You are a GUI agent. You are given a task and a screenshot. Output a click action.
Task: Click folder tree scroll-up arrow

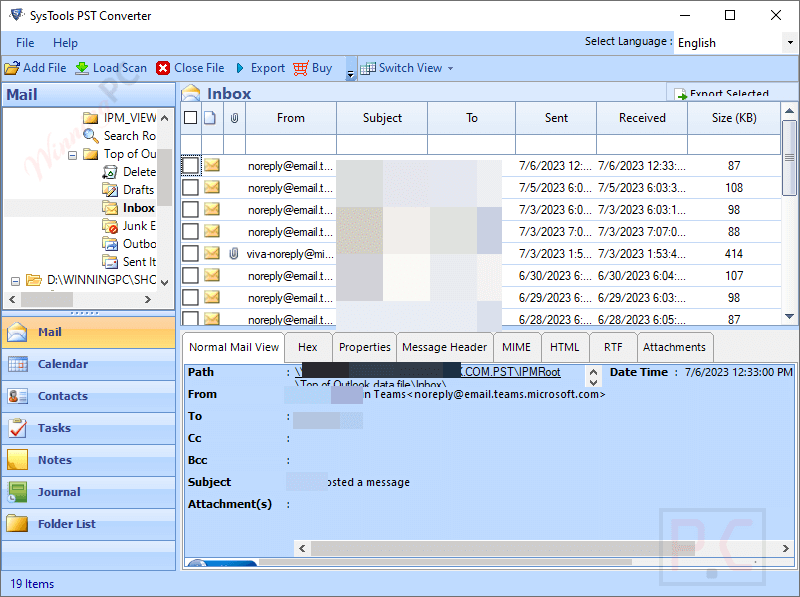point(164,118)
